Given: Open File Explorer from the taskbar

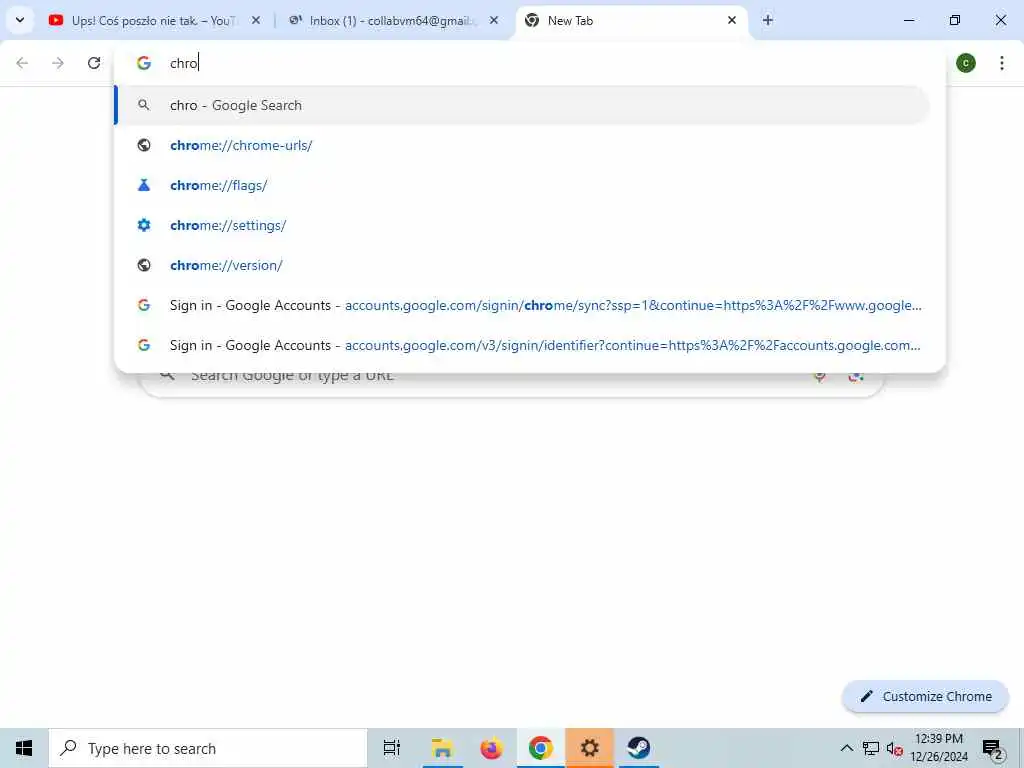Looking at the screenshot, I should tap(442, 748).
